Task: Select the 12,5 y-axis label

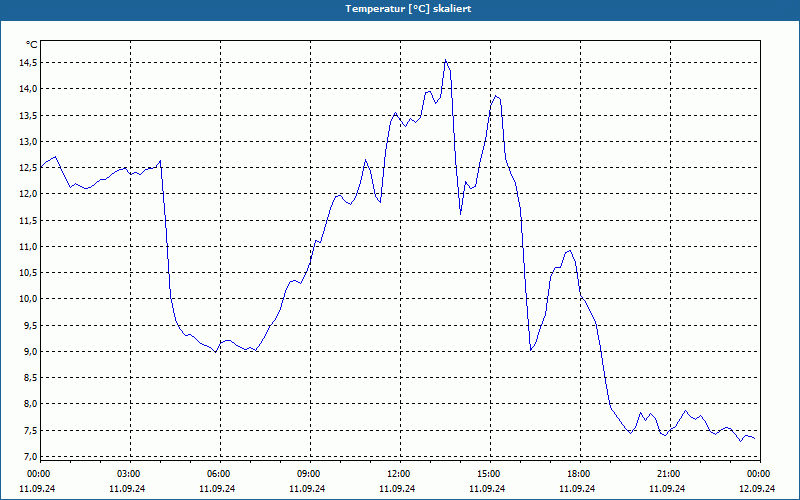Action: pyautogui.click(x=28, y=167)
